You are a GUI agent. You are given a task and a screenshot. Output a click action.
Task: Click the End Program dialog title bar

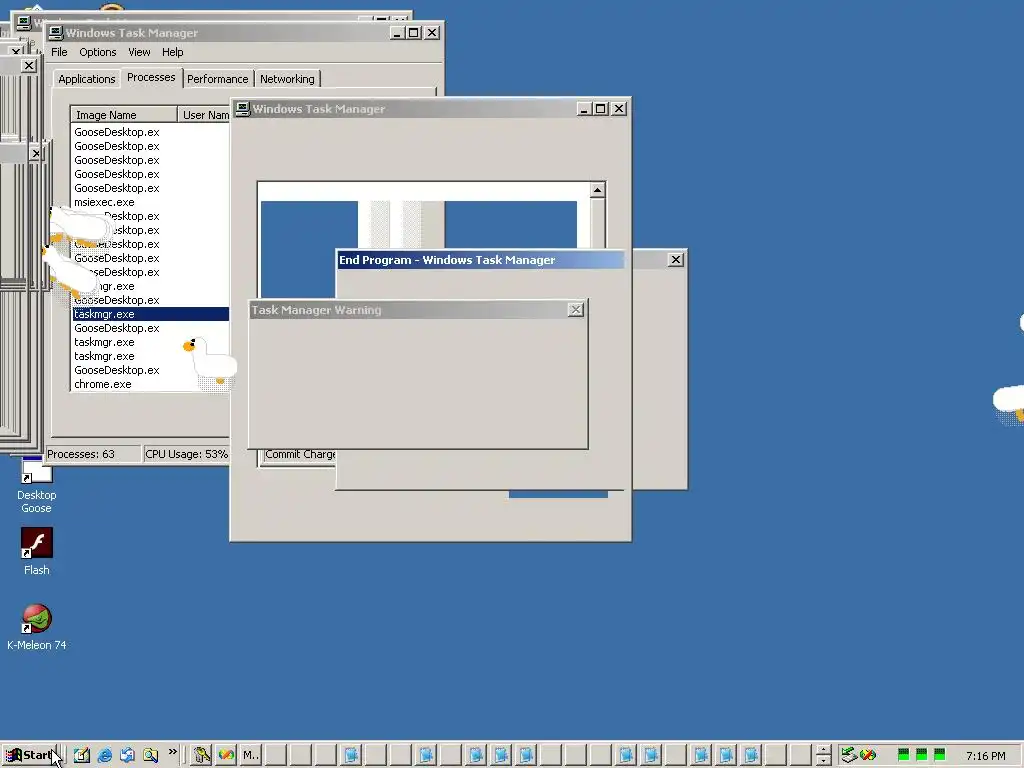tap(480, 260)
